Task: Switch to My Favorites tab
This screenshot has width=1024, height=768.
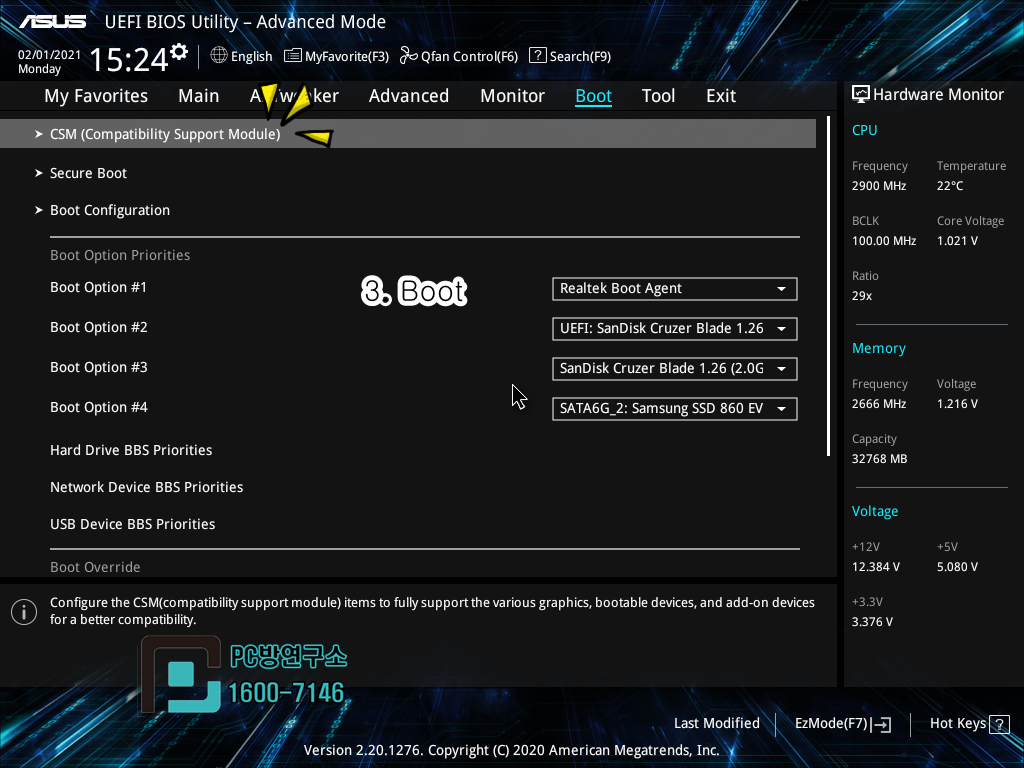Action: (96, 96)
